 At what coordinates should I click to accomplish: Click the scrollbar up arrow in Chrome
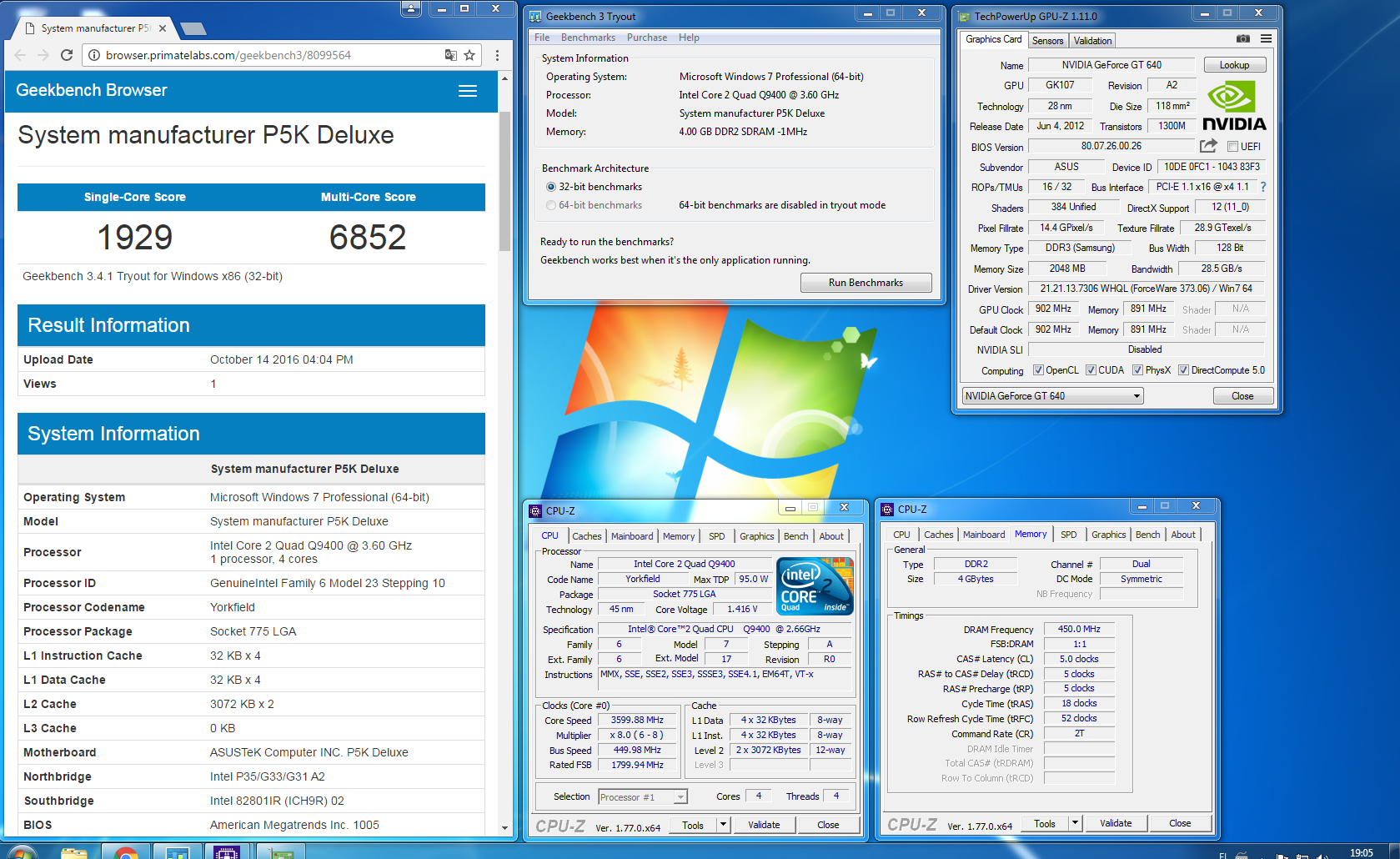[504, 78]
